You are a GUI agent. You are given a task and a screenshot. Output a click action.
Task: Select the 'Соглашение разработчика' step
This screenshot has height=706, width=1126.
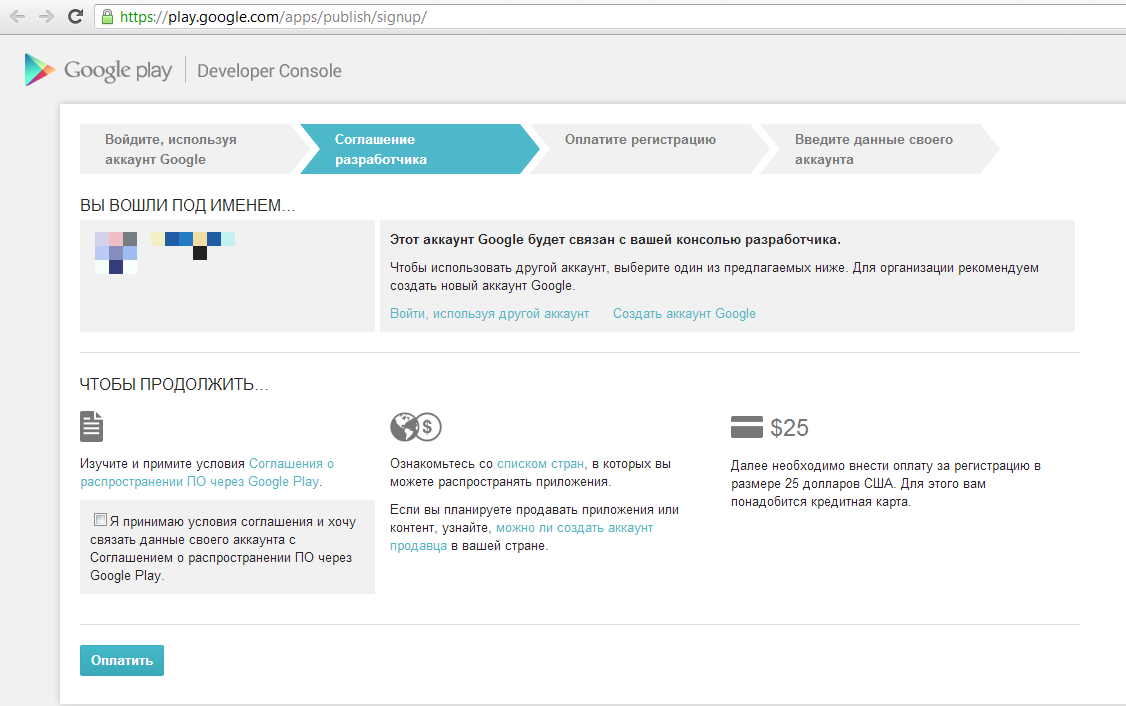[x=419, y=149]
